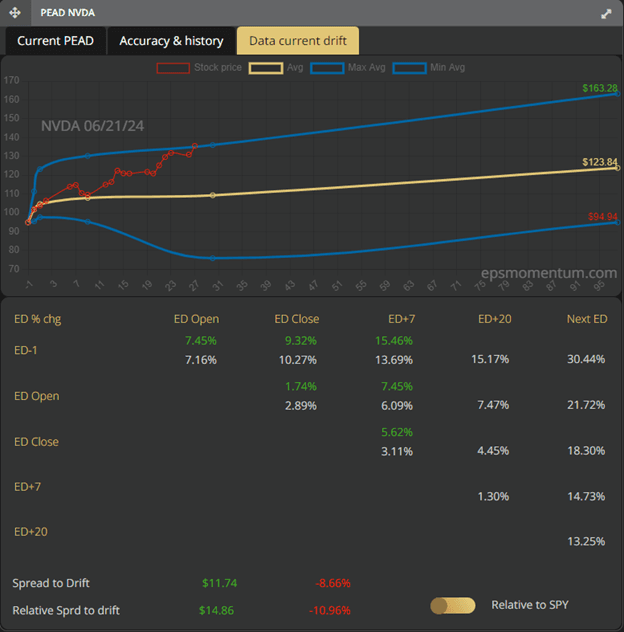Click the move widget cross-arrows icon
Viewport: 624px width, 632px height.
click(x=15, y=13)
